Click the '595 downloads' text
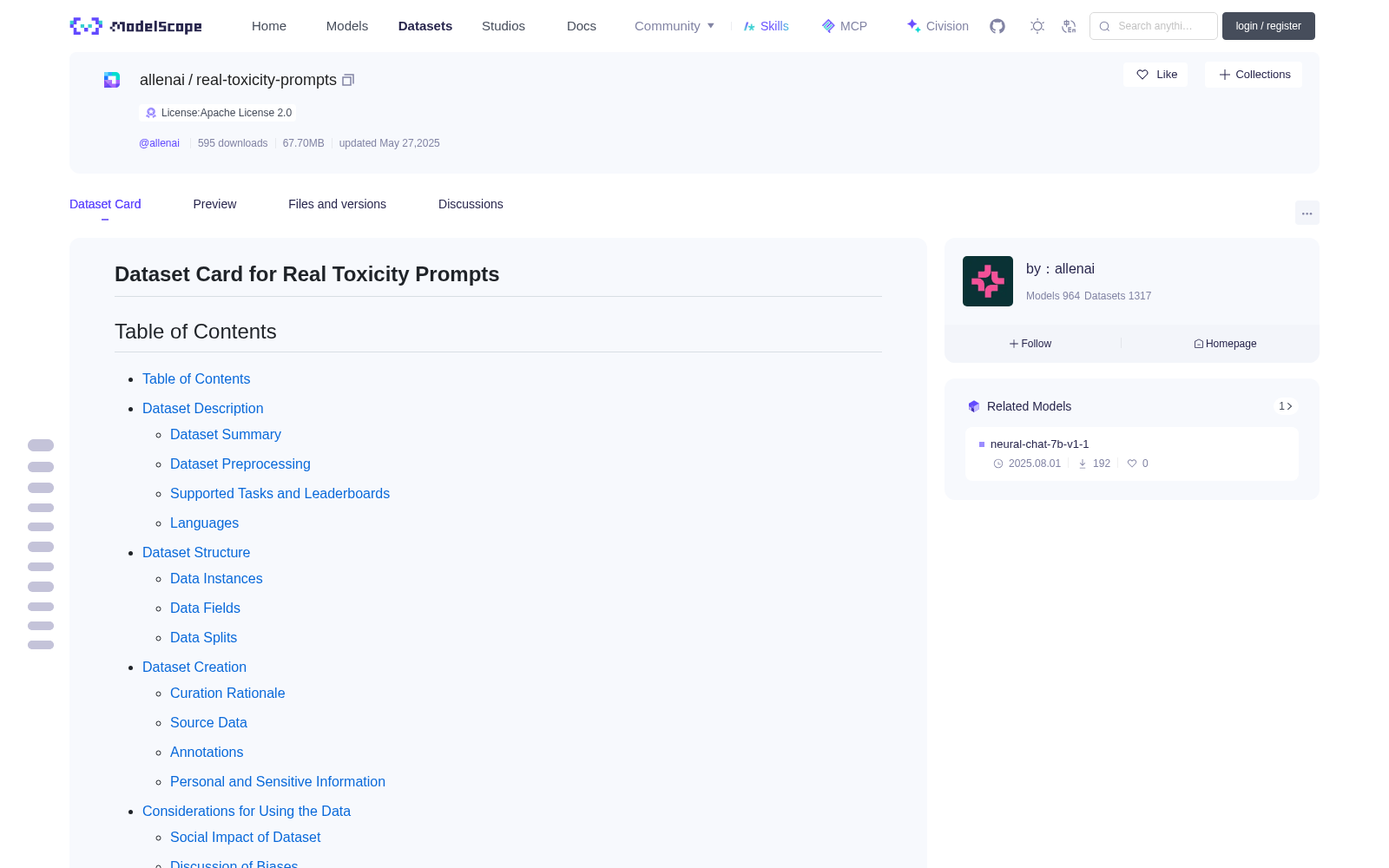This screenshot has height=868, width=1389. coord(233,143)
